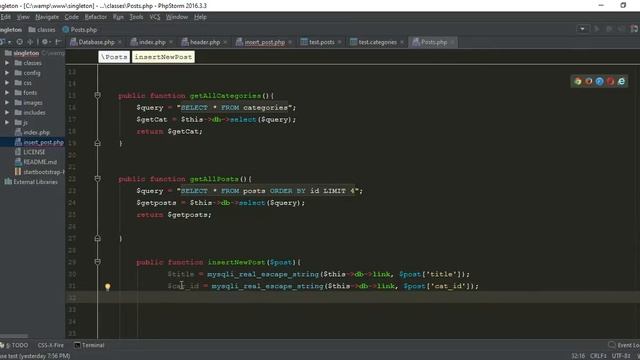Click the CRLF line separator indicator
This screenshot has width=640, height=360.
click(598, 356)
